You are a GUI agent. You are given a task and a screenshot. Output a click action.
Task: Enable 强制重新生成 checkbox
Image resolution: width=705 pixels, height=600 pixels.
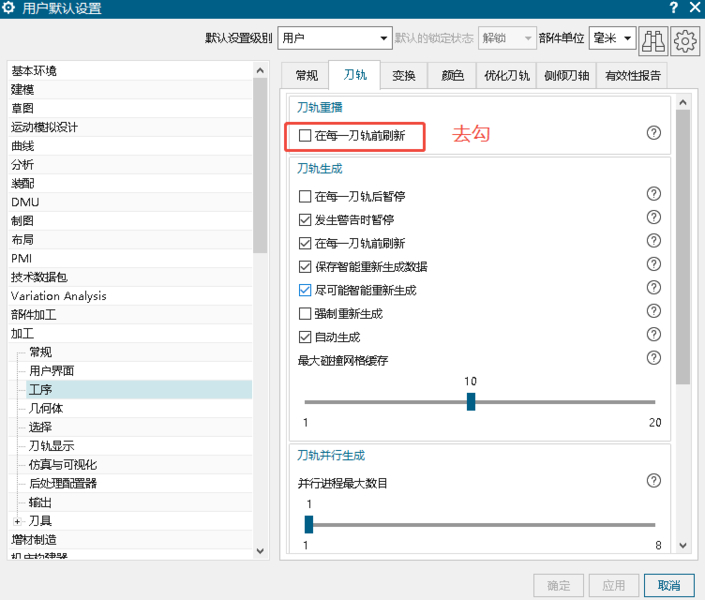point(305,313)
